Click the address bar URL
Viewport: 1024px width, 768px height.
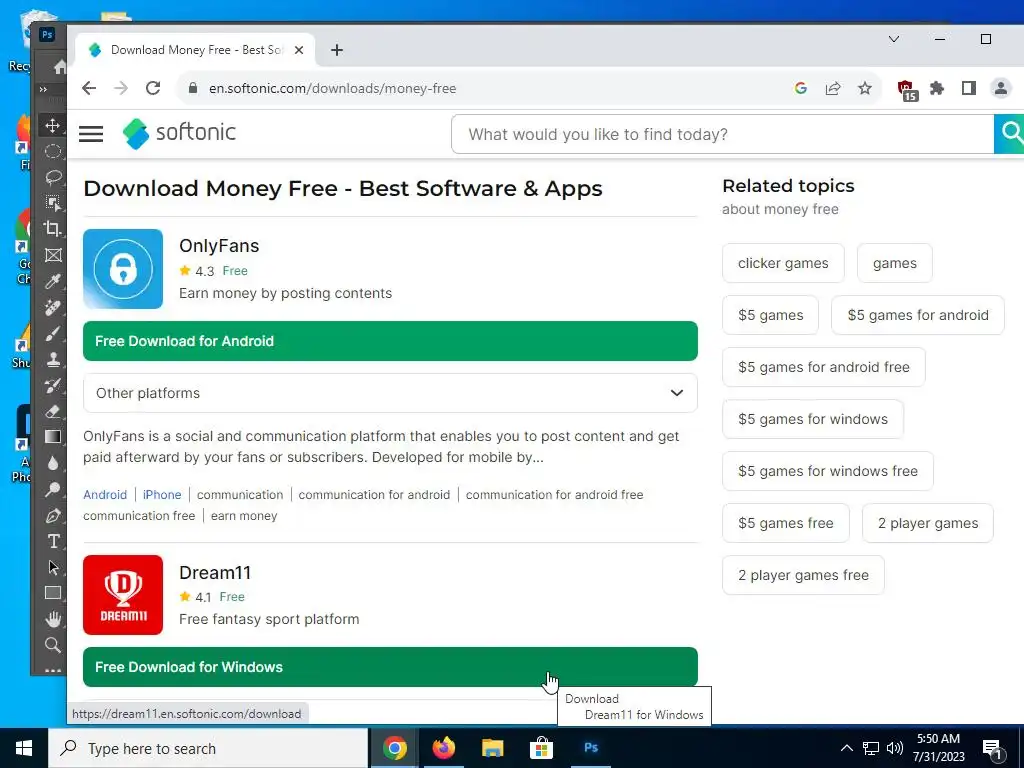pyautogui.click(x=332, y=88)
